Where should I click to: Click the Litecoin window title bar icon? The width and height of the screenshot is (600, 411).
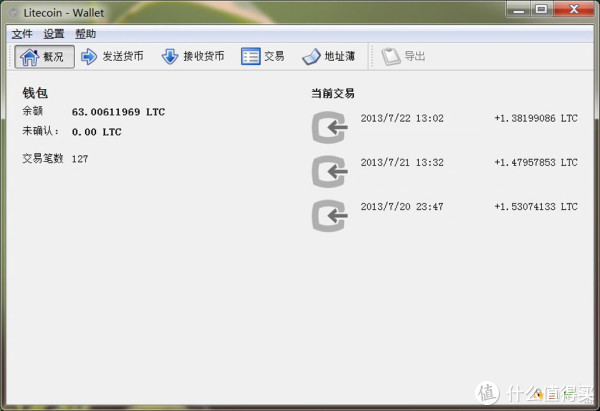coord(13,13)
